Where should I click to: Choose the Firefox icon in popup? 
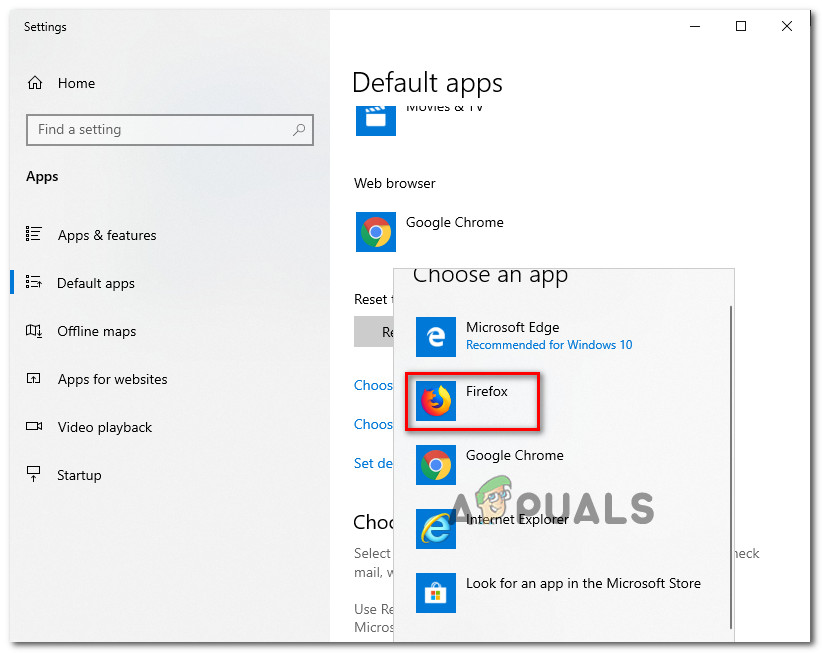tap(436, 401)
